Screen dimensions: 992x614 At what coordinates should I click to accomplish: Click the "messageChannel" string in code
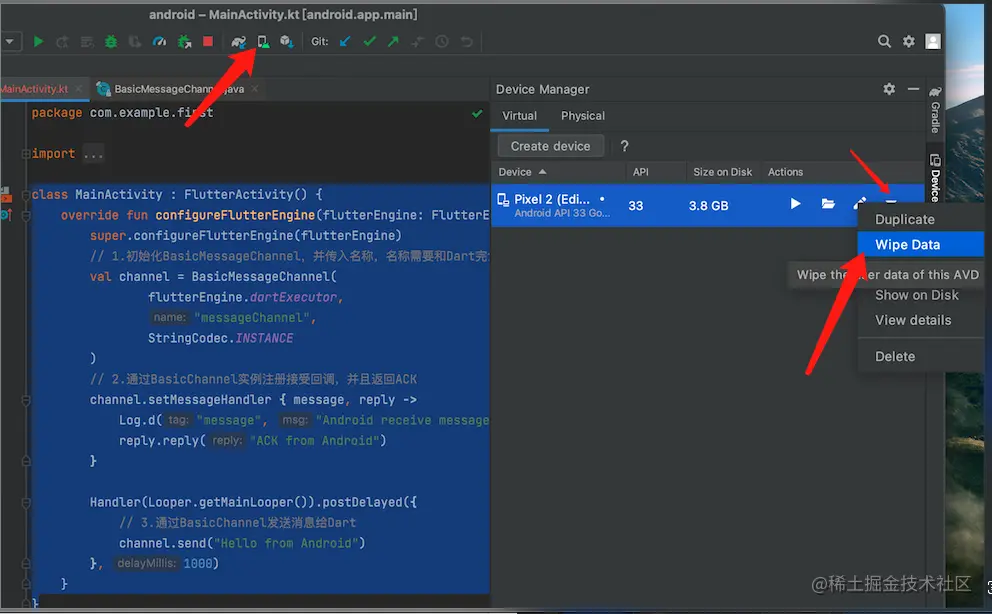tap(252, 317)
